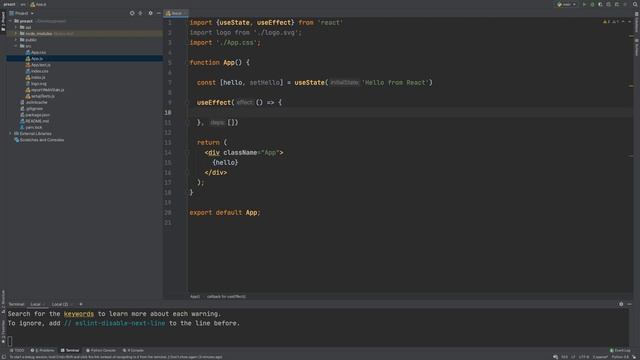The width and height of the screenshot is (640, 360).
Task: Open Project panel settings gear
Action: pos(150,13)
